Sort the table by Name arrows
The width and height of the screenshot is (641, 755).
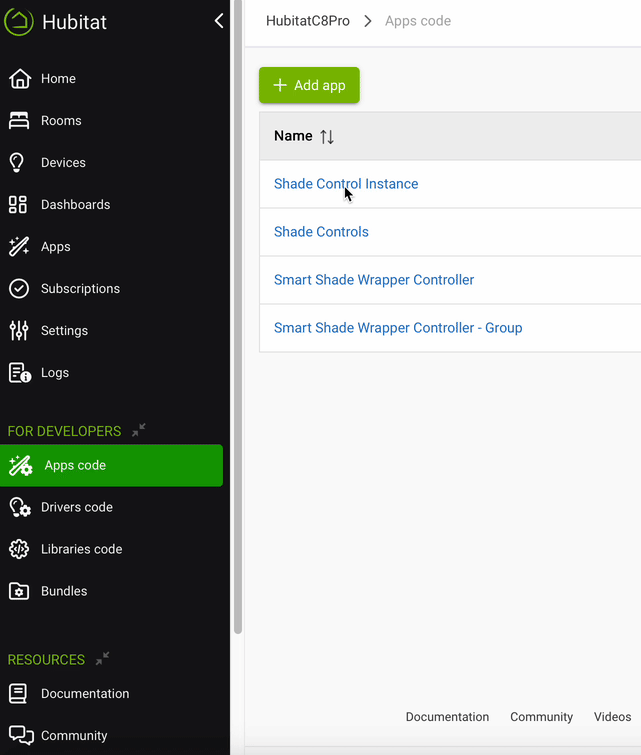(327, 137)
